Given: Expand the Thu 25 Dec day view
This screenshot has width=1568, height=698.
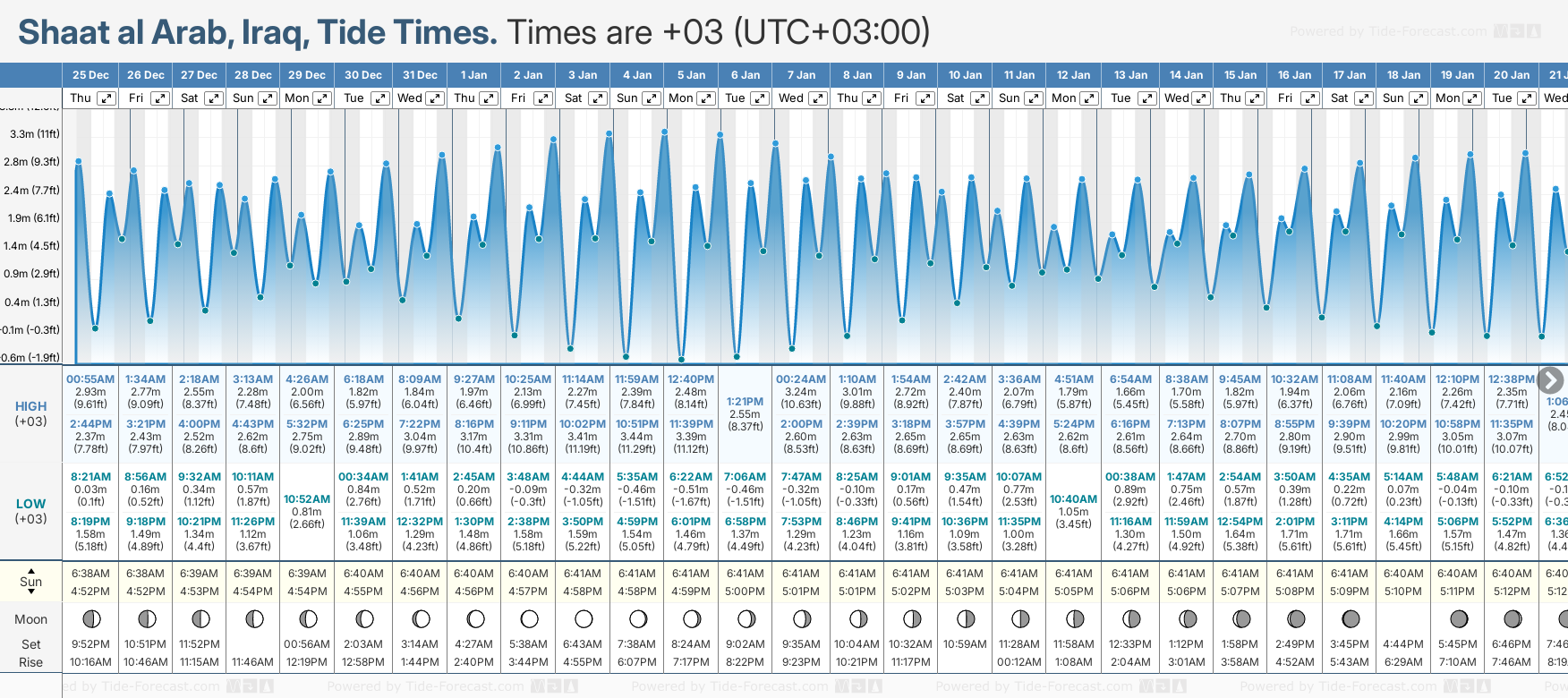Looking at the screenshot, I should click(107, 98).
